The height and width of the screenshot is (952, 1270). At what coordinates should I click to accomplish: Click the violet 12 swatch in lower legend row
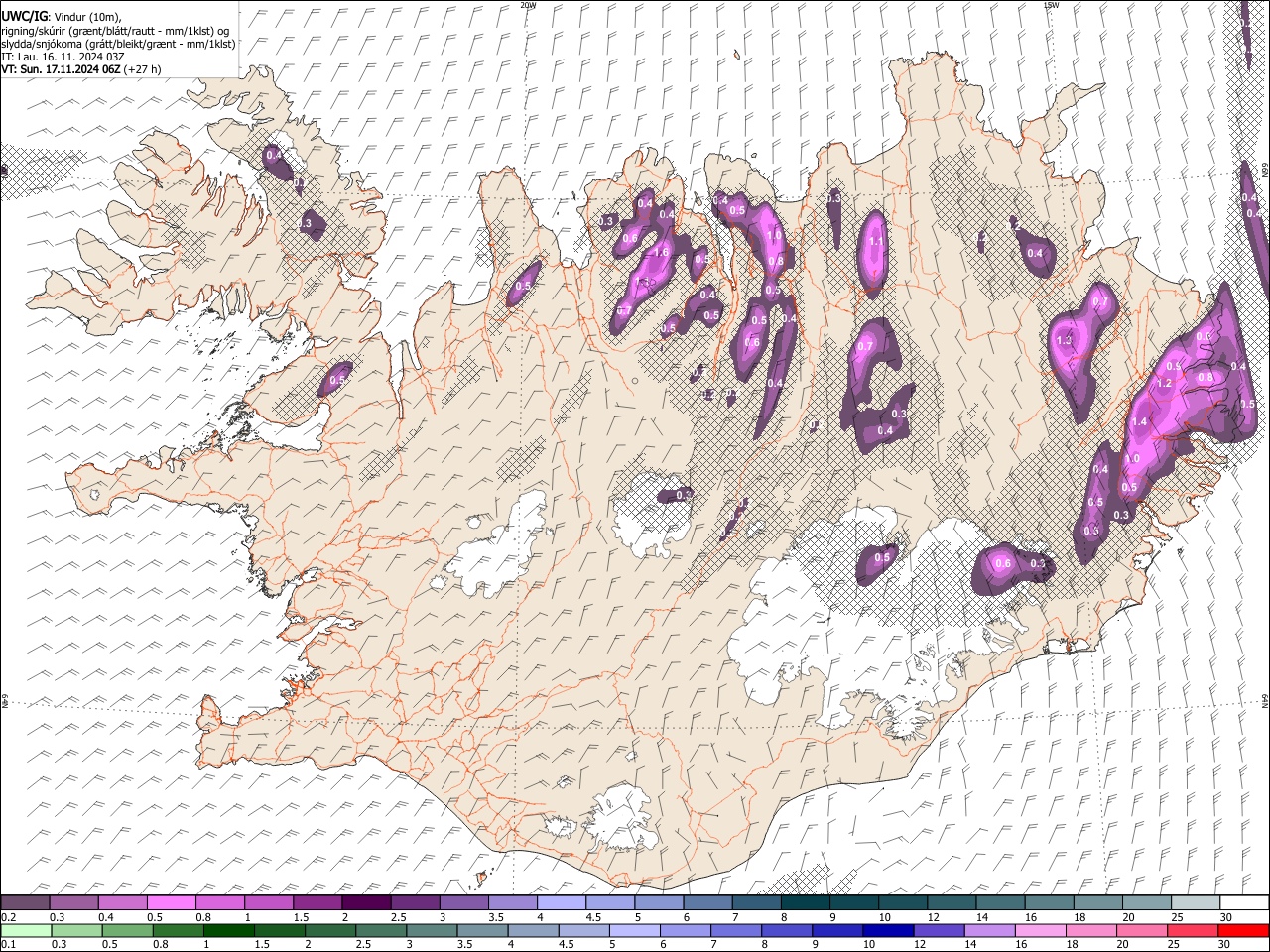point(939,931)
